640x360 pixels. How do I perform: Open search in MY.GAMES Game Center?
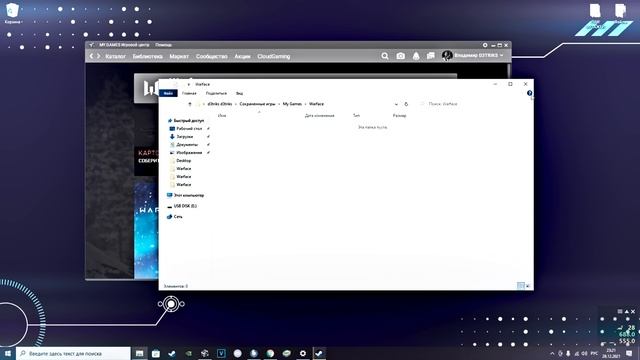coord(384,56)
